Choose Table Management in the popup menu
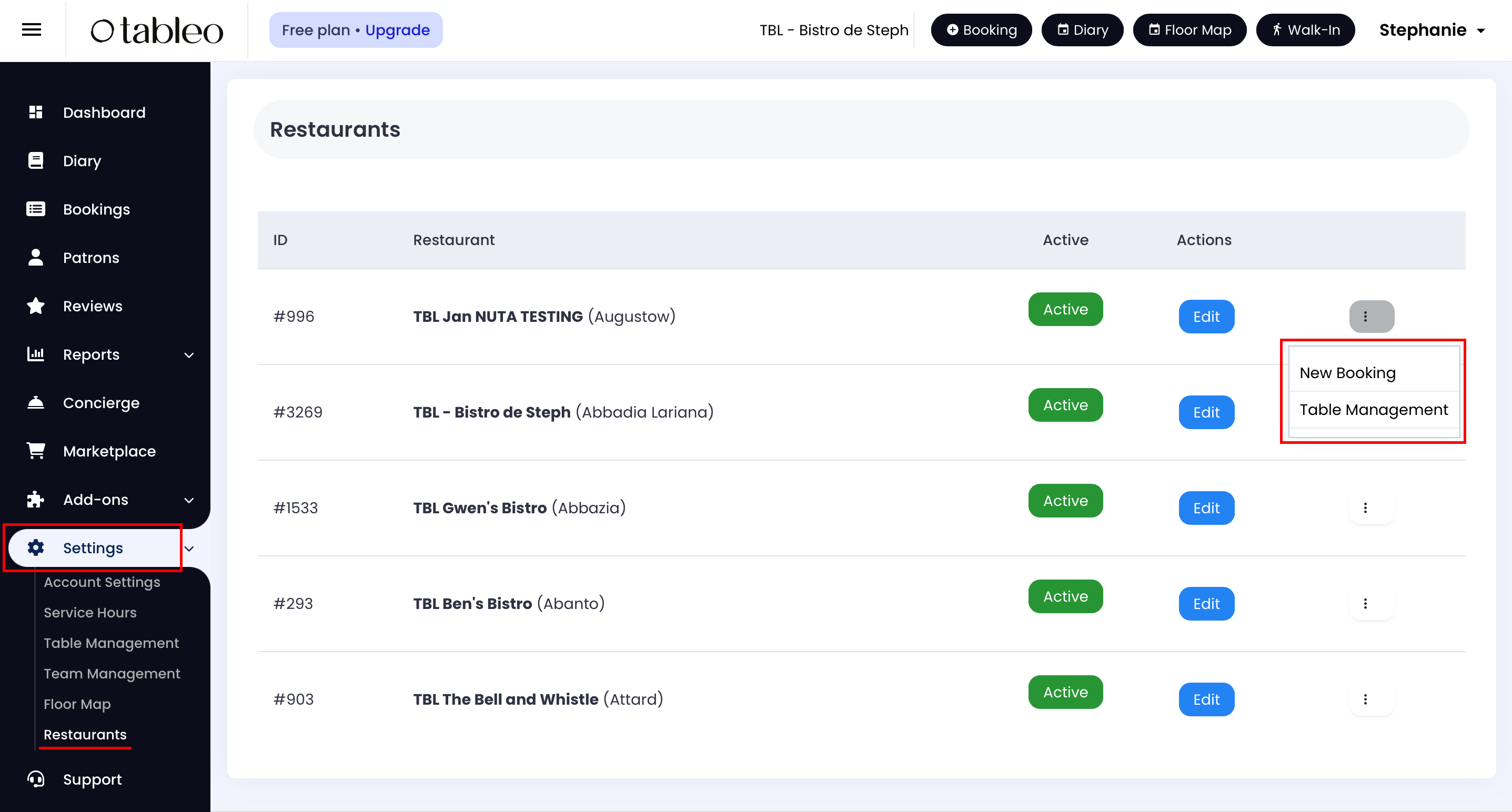 (1373, 410)
